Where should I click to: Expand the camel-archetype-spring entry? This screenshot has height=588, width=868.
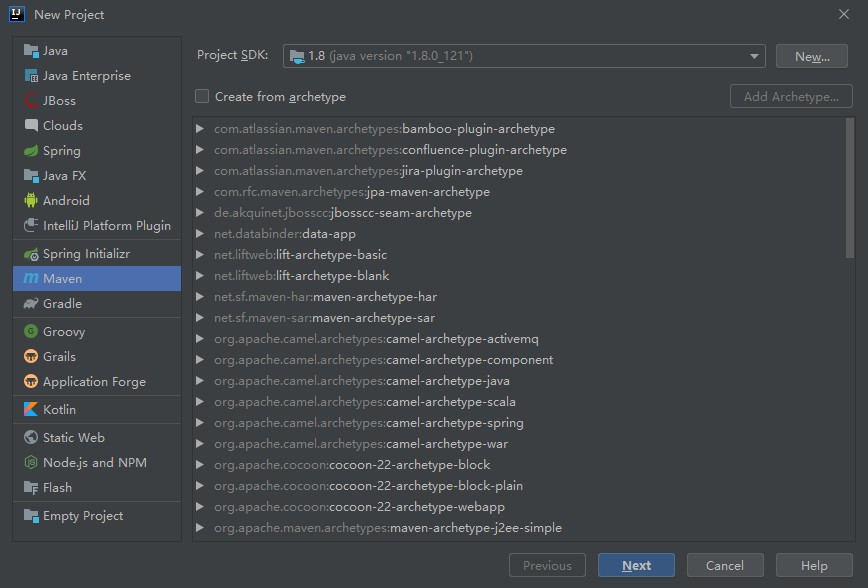(201, 423)
